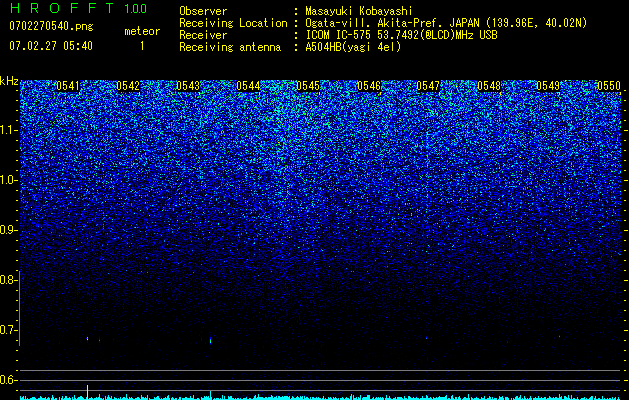Click the 0.6 kHz axis label
The width and height of the screenshot is (629, 400).
pyautogui.click(x=8, y=380)
